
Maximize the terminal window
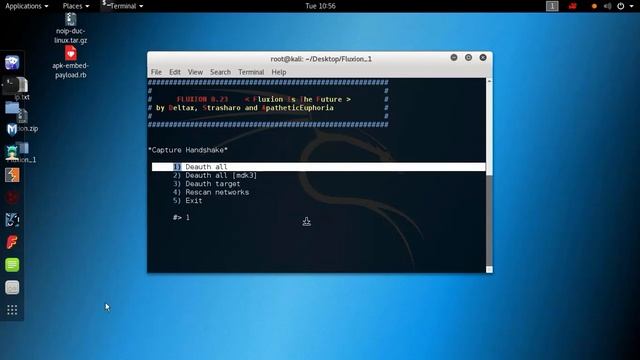469,58
